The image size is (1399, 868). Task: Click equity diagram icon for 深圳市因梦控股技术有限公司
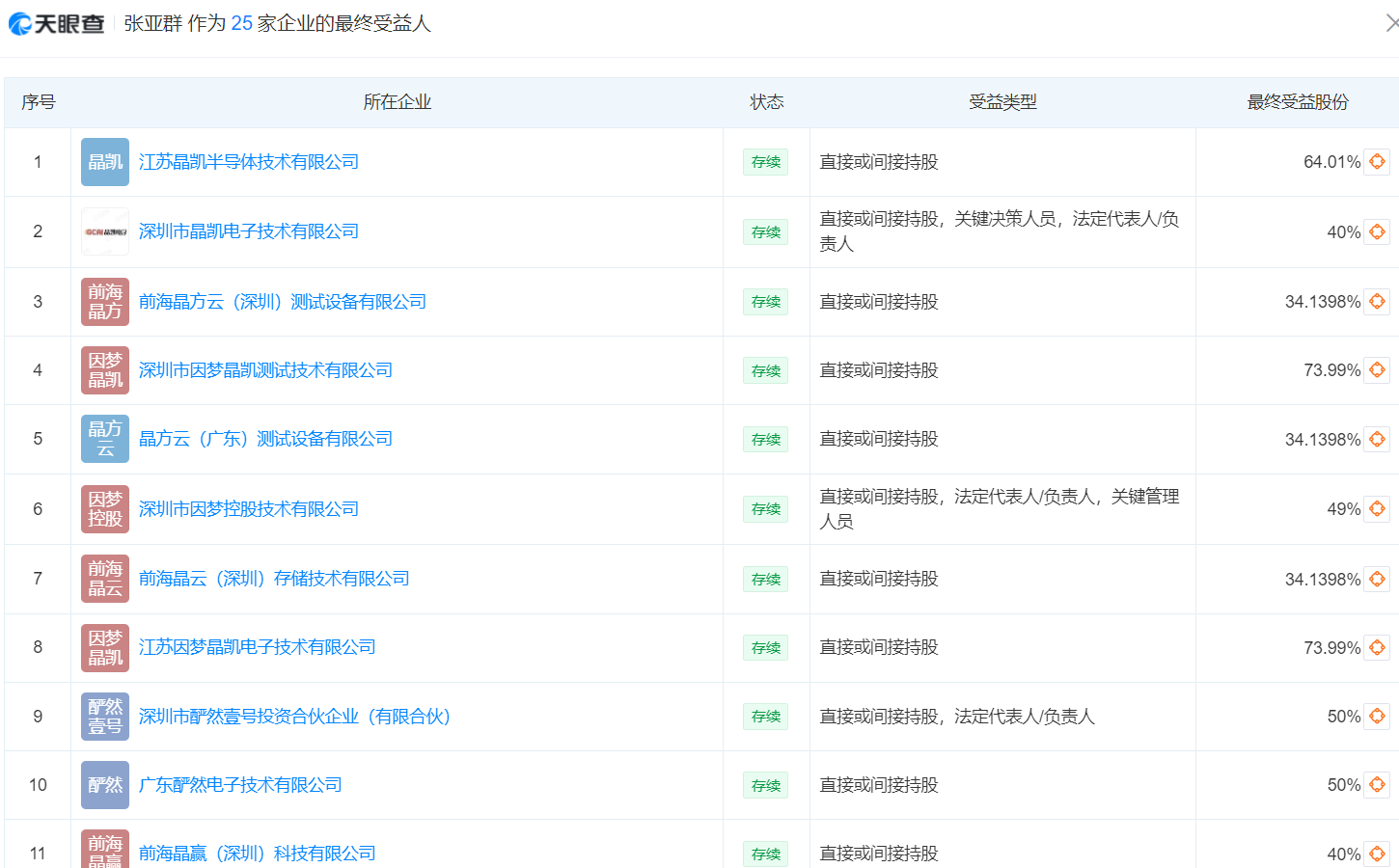pos(1377,508)
